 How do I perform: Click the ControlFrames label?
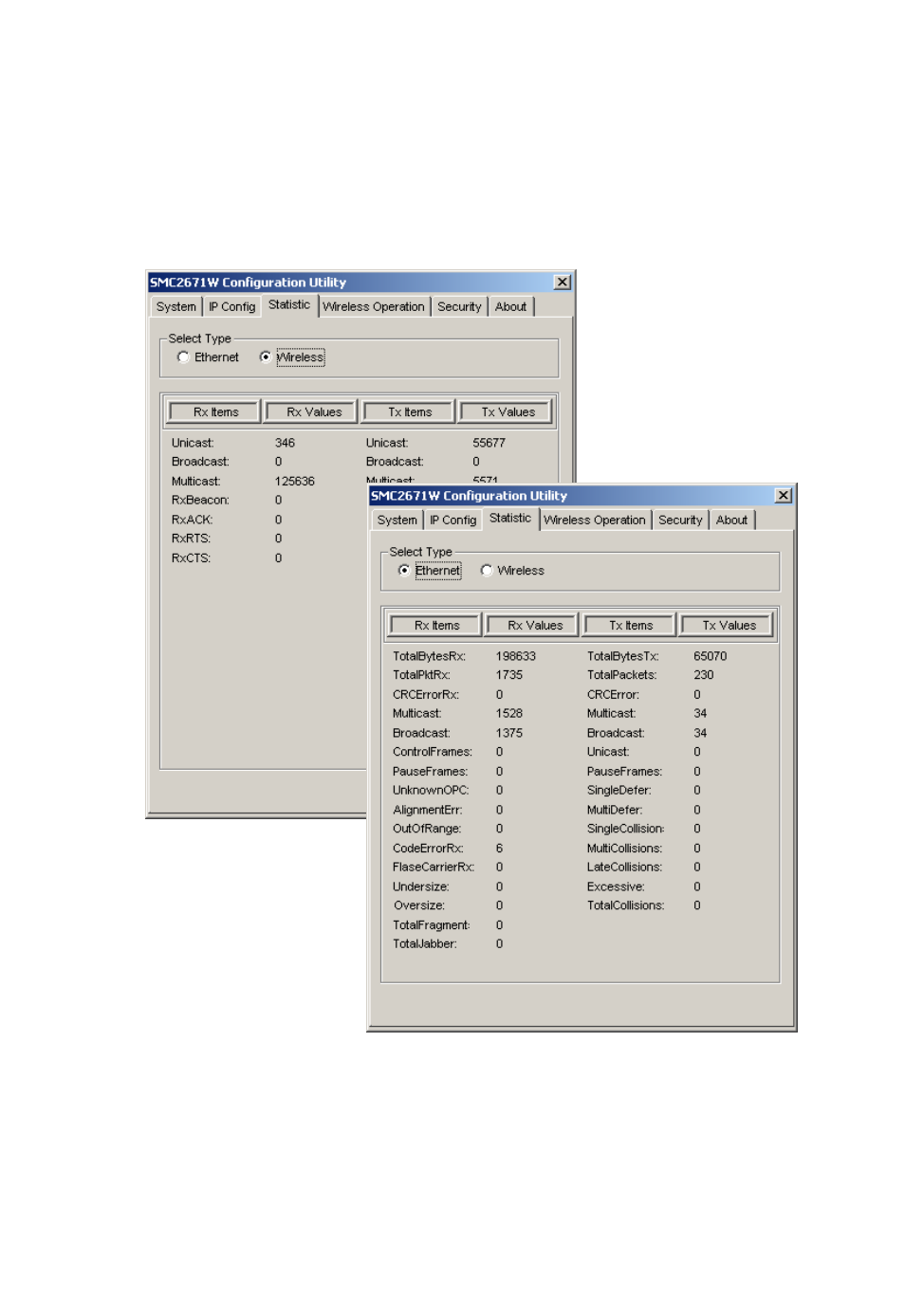tap(433, 752)
